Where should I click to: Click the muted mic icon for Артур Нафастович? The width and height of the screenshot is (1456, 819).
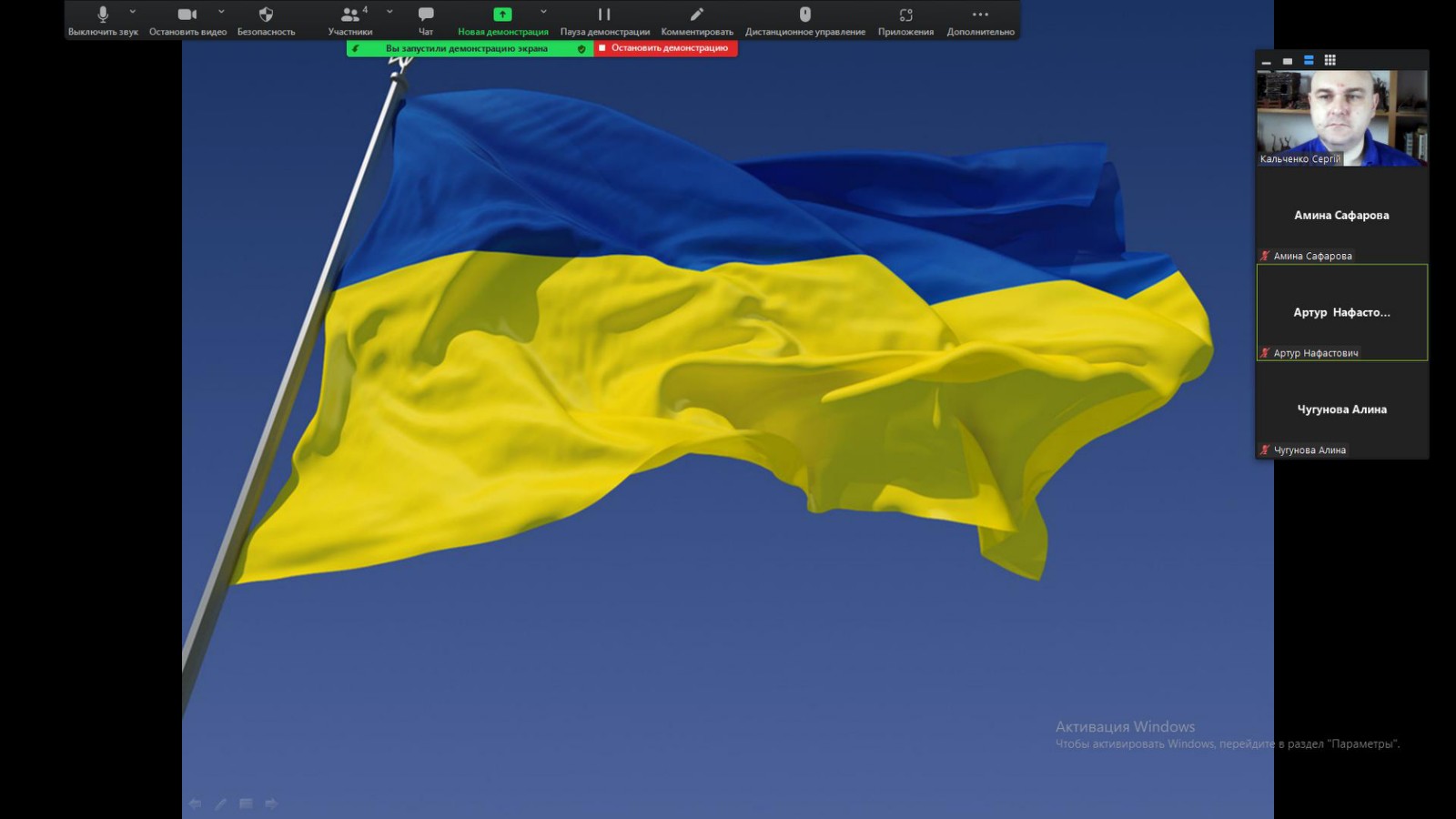pyautogui.click(x=1265, y=353)
